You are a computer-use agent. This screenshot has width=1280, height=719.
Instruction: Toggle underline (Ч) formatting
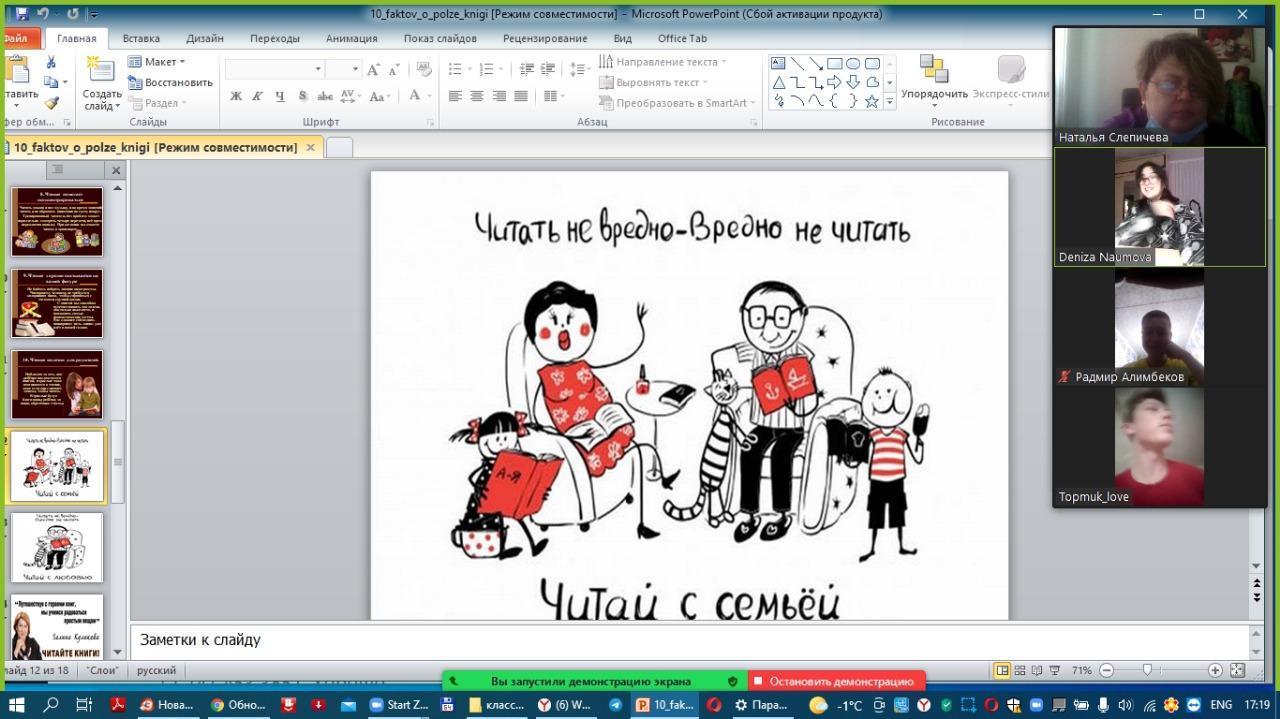click(279, 96)
